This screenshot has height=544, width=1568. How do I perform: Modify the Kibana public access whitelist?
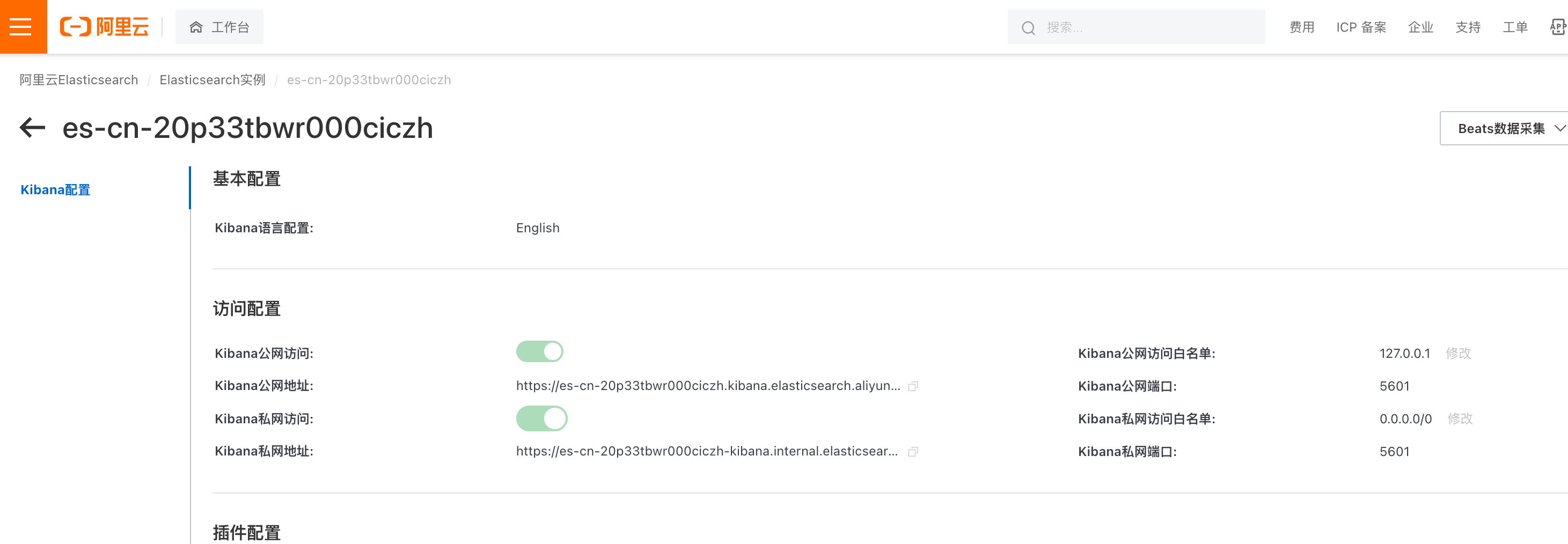pyautogui.click(x=1458, y=354)
